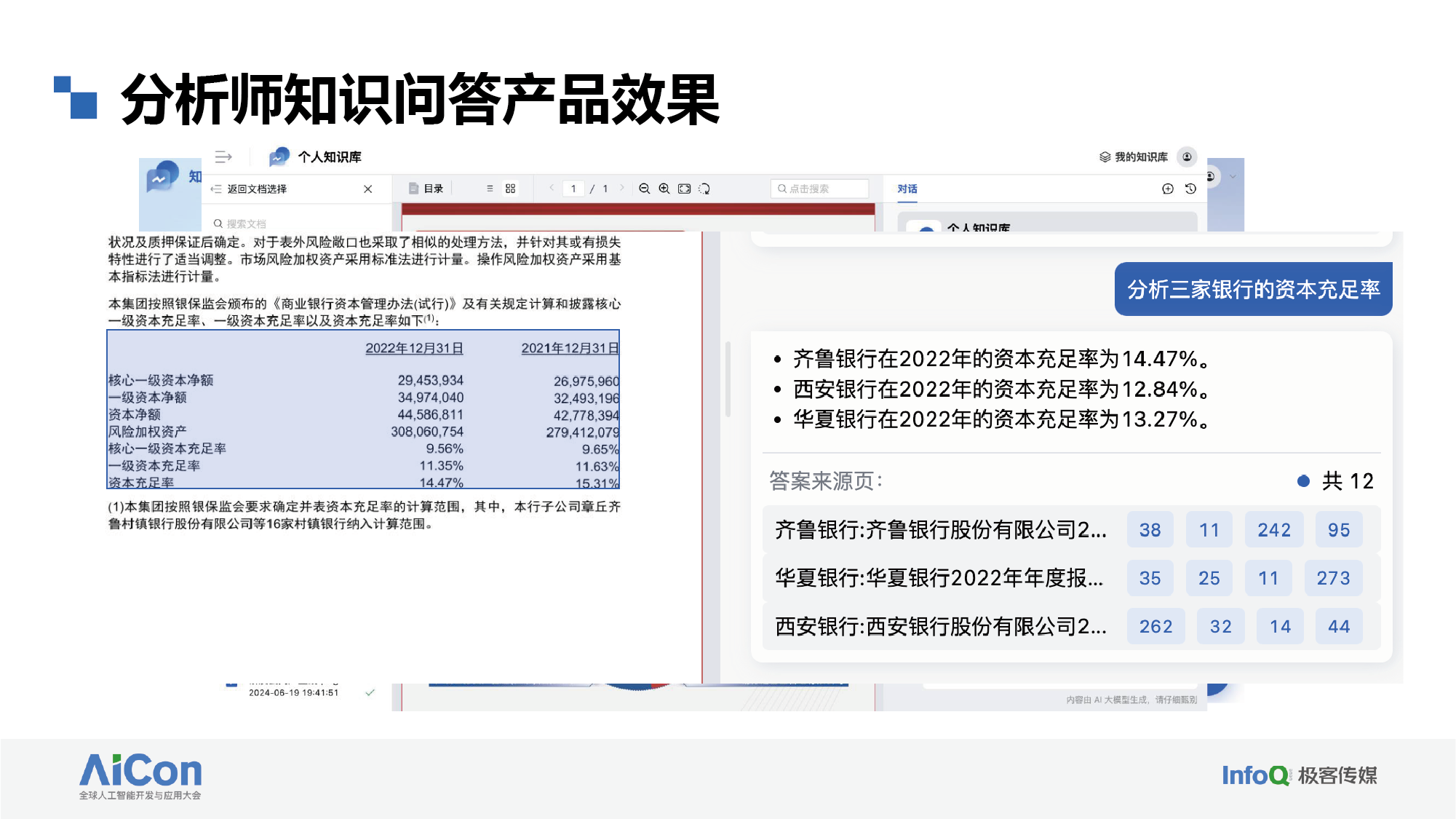This screenshot has width=1456, height=819.
Task: Click the 搜索文档 search field
Action: pyautogui.click(x=297, y=223)
